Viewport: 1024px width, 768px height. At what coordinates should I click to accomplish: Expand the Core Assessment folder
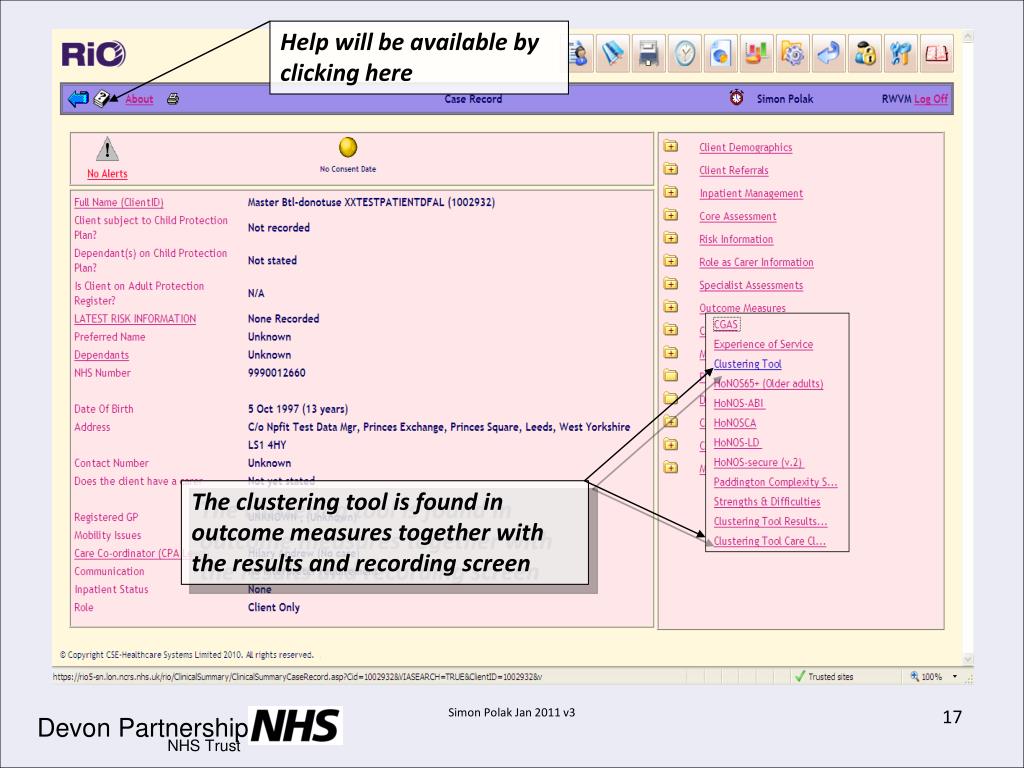pyautogui.click(x=671, y=215)
